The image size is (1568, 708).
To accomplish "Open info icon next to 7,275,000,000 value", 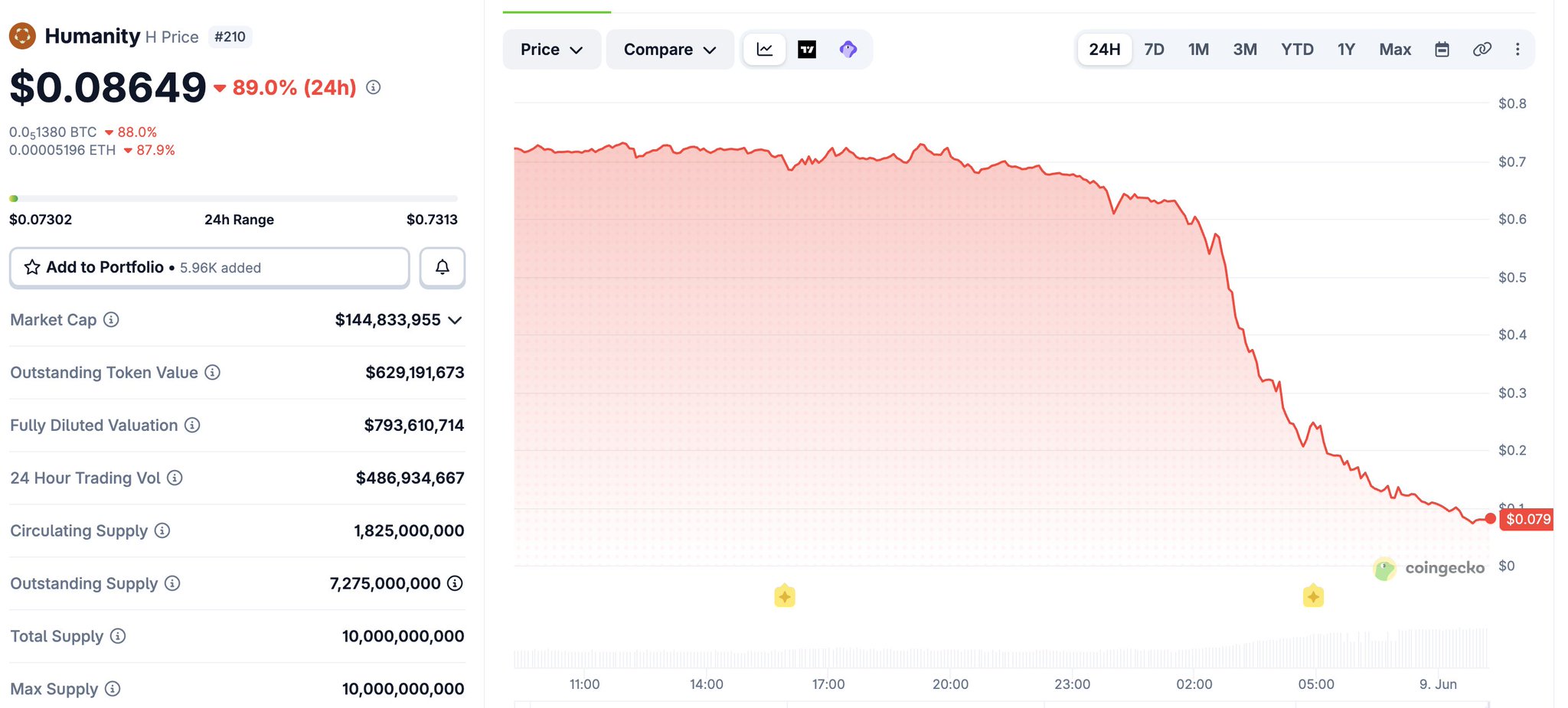I will 455,583.
